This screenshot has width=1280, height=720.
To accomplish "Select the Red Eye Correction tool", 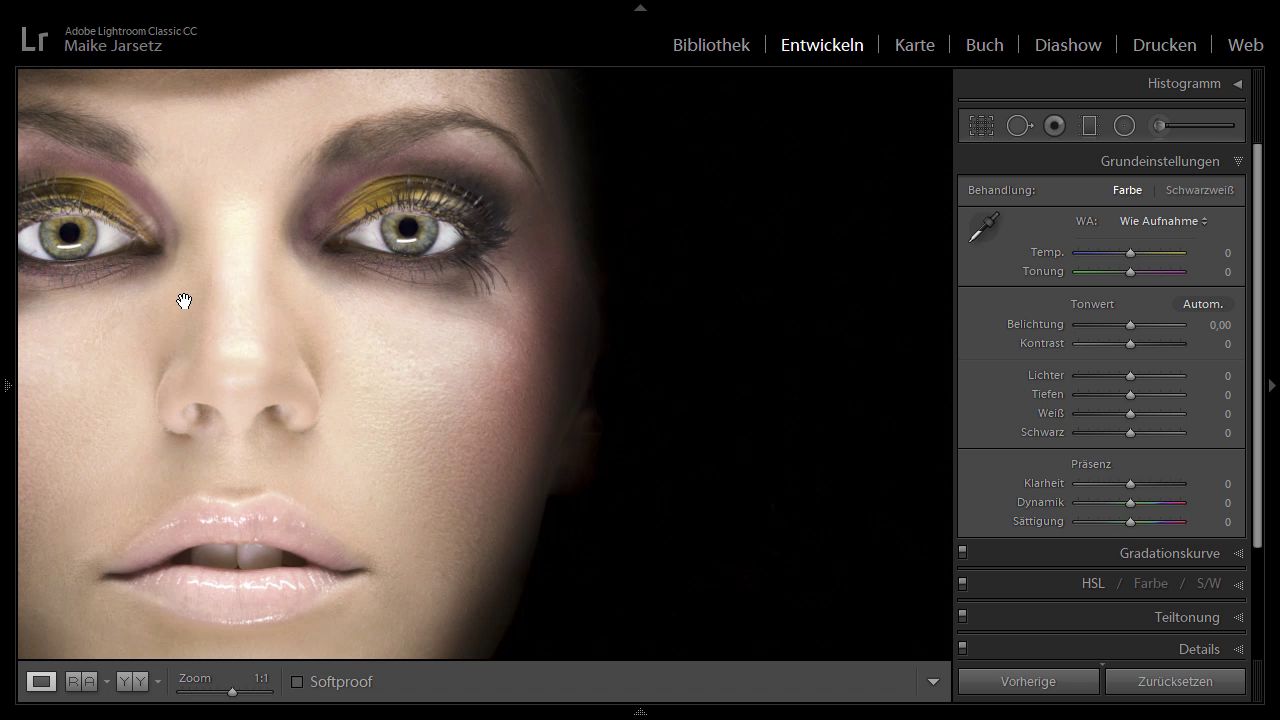I will 1055,125.
